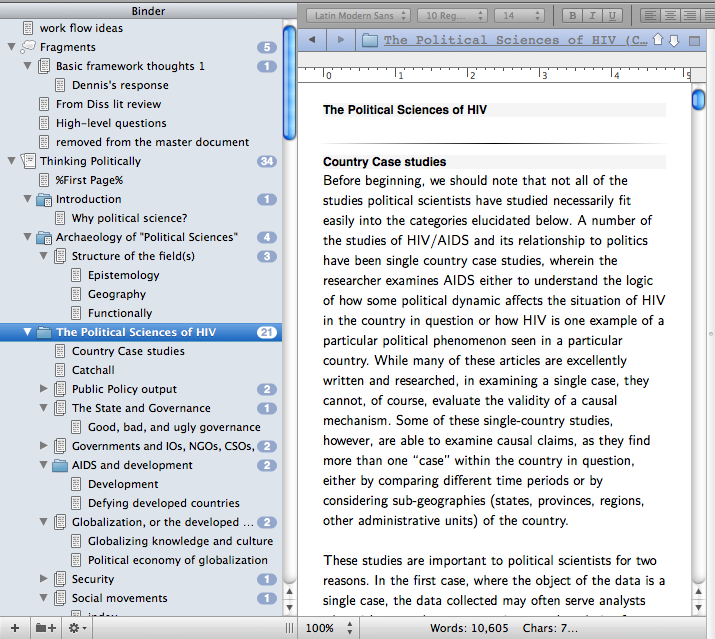Open the font size 14 dropdown
This screenshot has height=639, width=715.
coord(519,16)
